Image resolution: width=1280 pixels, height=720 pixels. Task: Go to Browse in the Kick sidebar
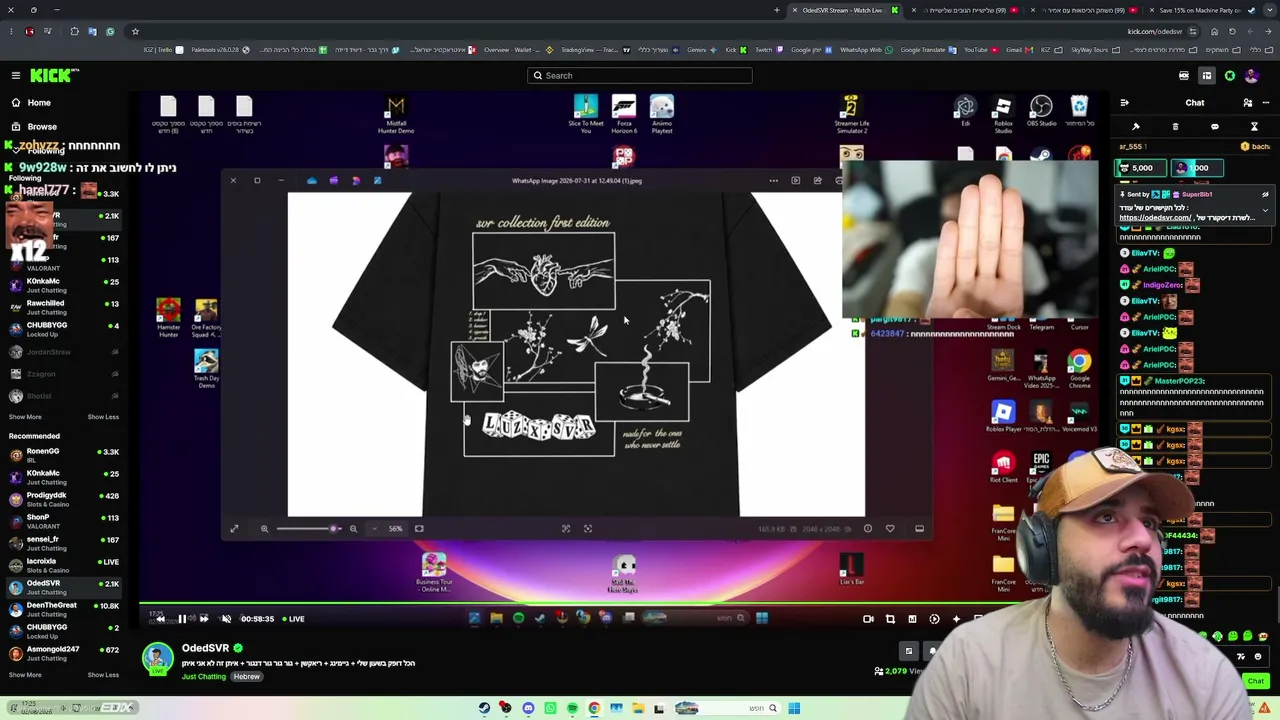42,126
